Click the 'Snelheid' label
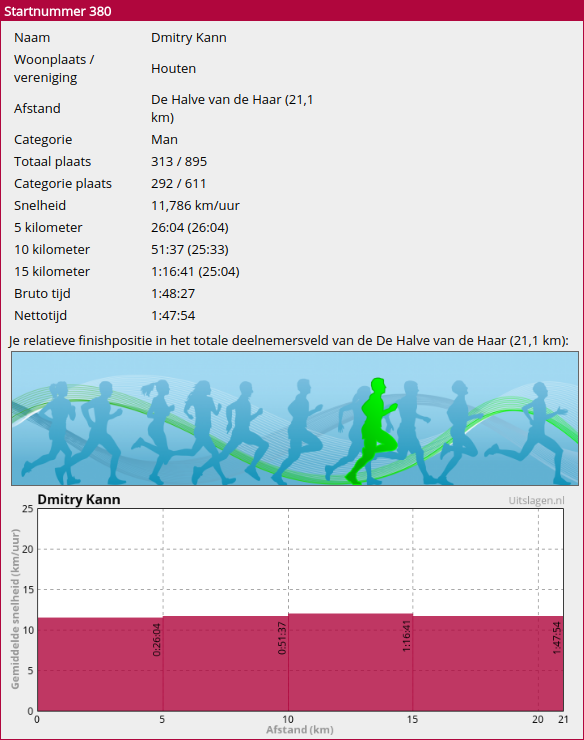This screenshot has height=740, width=584. point(40,206)
